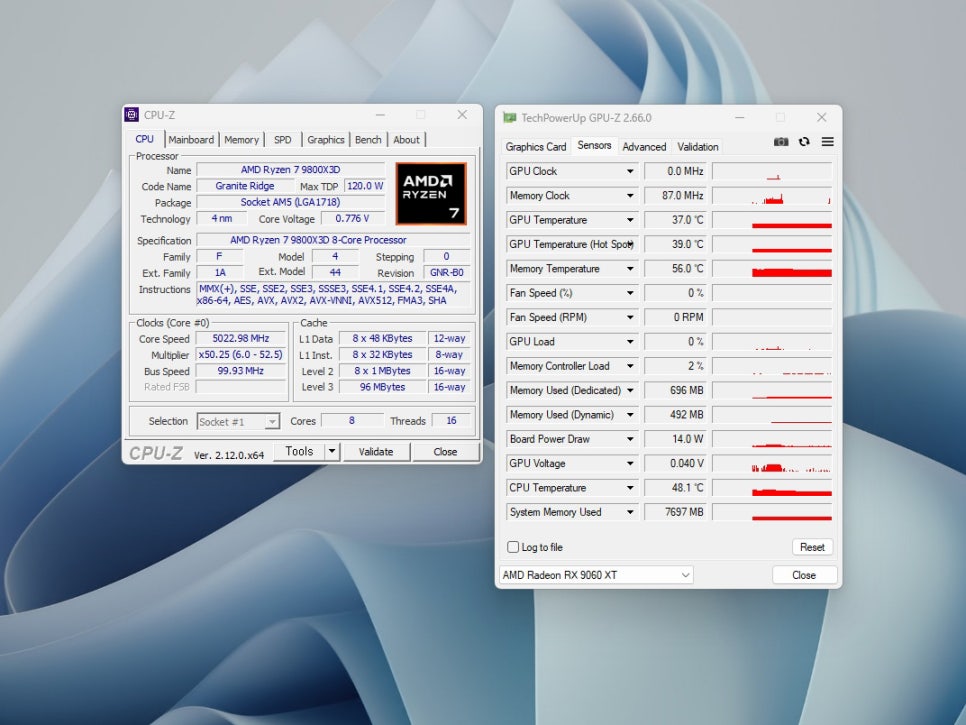Image resolution: width=966 pixels, height=725 pixels.
Task: Click the '0.776 V' Core Voltage value
Action: coord(352,219)
